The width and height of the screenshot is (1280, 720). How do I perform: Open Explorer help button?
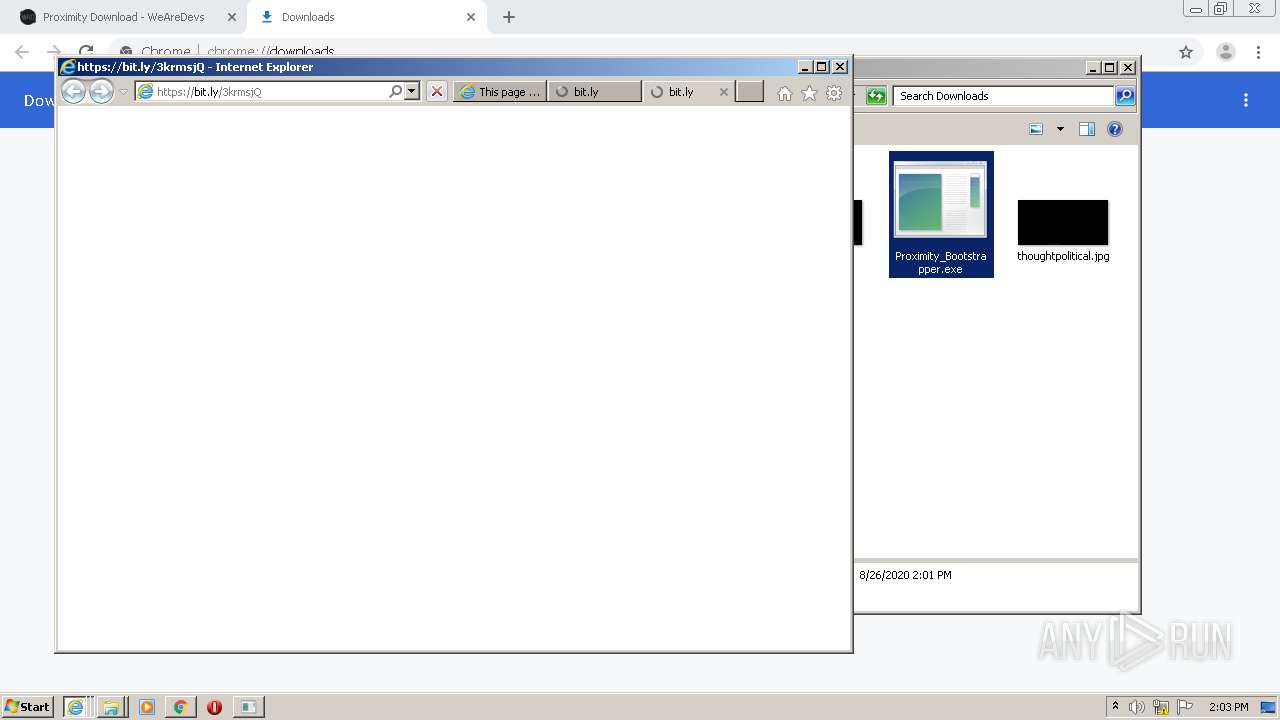pyautogui.click(x=1115, y=129)
